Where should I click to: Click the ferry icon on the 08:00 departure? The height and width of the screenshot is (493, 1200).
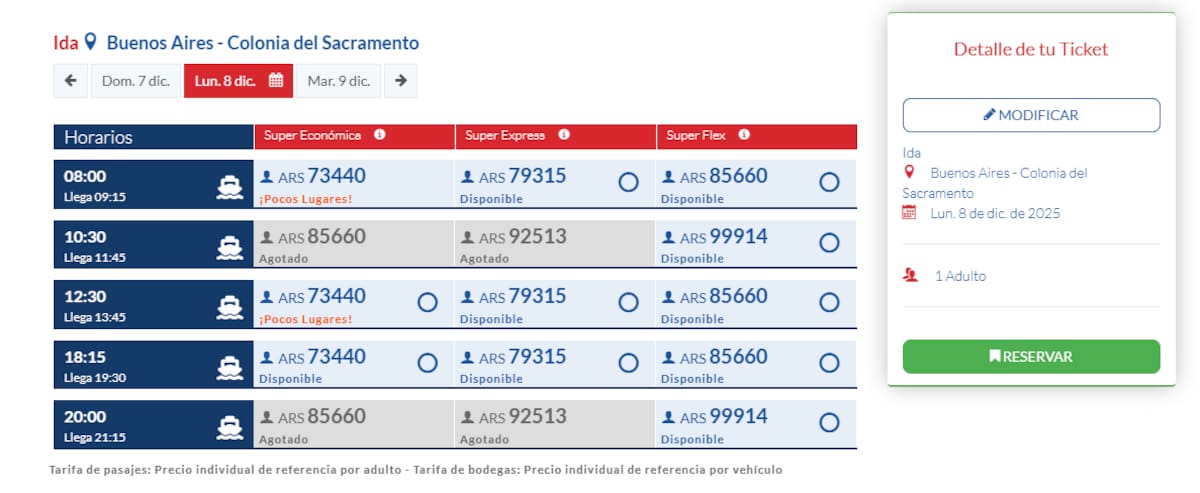pyautogui.click(x=230, y=186)
